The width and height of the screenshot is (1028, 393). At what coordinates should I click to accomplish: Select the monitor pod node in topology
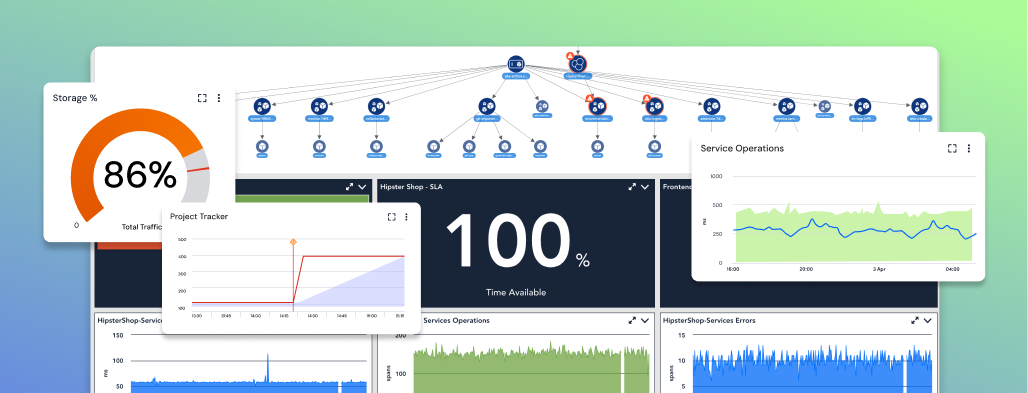(319, 106)
